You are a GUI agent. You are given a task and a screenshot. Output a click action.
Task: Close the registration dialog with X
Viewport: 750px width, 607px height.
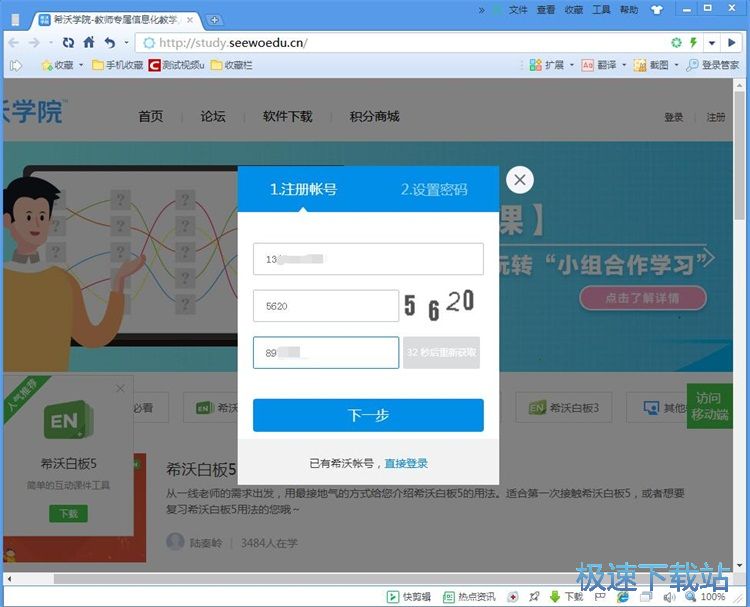519,180
